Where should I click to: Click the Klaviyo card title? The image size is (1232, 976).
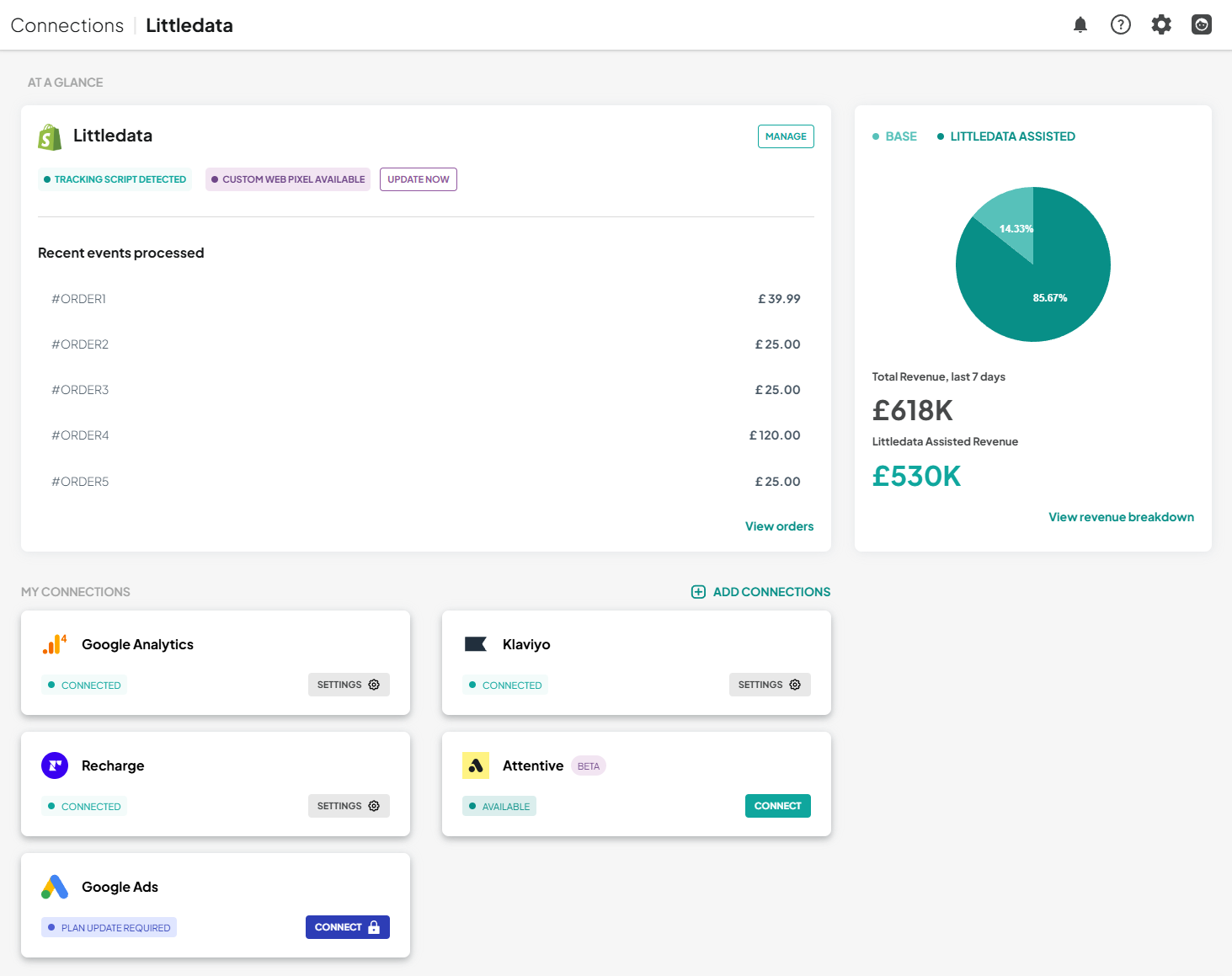[x=526, y=644]
